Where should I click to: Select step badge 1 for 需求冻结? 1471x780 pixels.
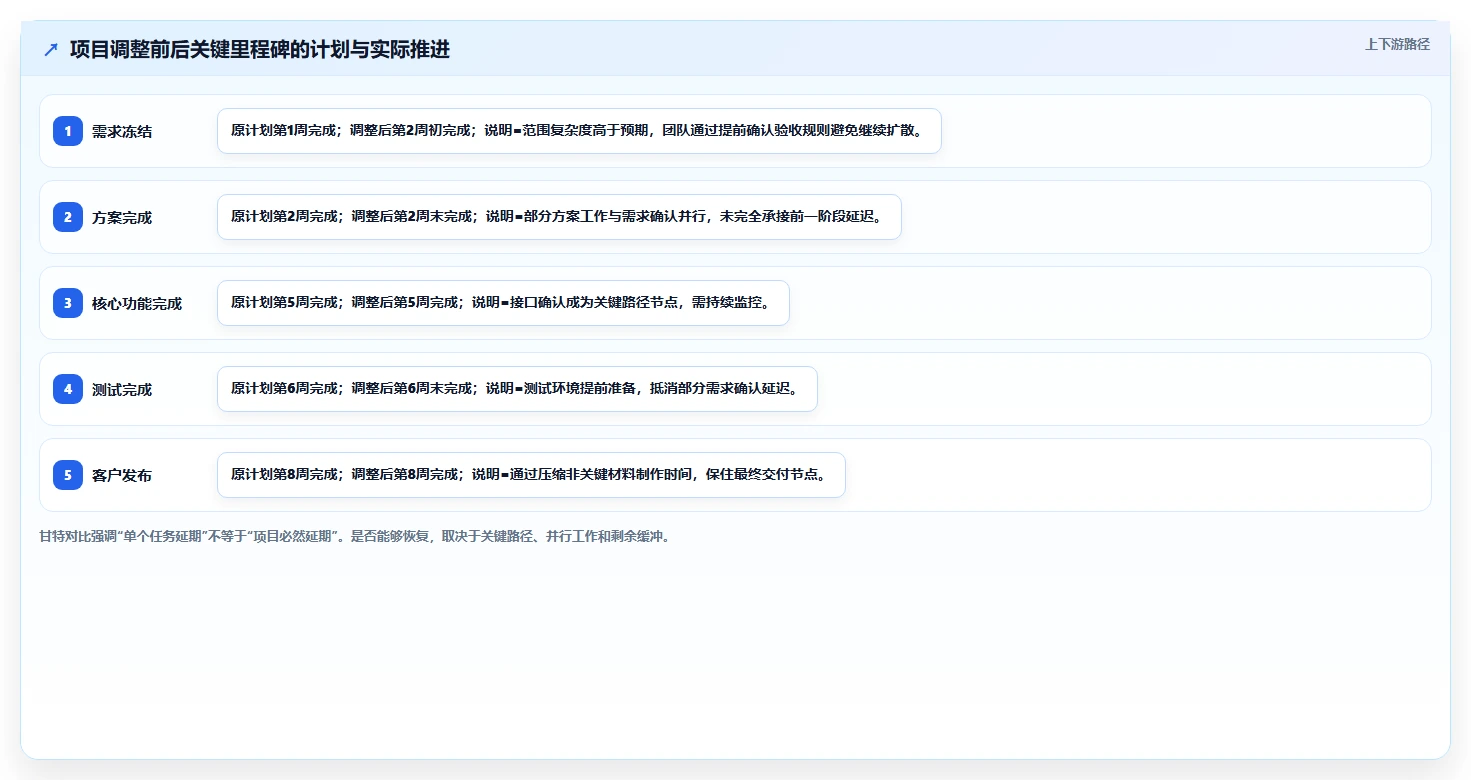[68, 131]
